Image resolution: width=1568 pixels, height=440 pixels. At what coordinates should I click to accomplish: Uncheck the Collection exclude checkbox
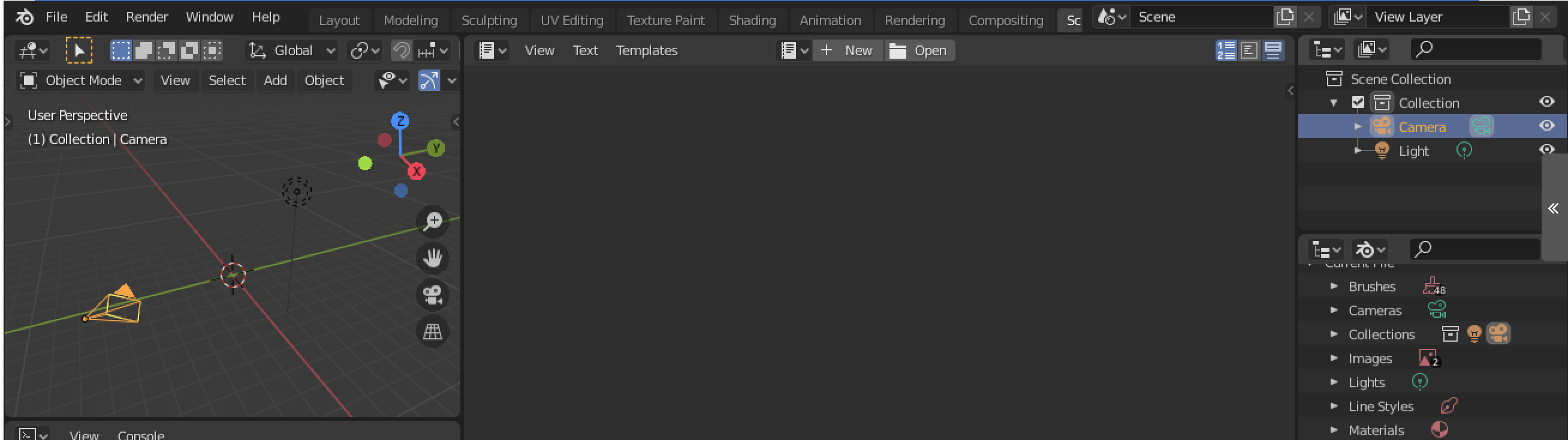[x=1358, y=103]
